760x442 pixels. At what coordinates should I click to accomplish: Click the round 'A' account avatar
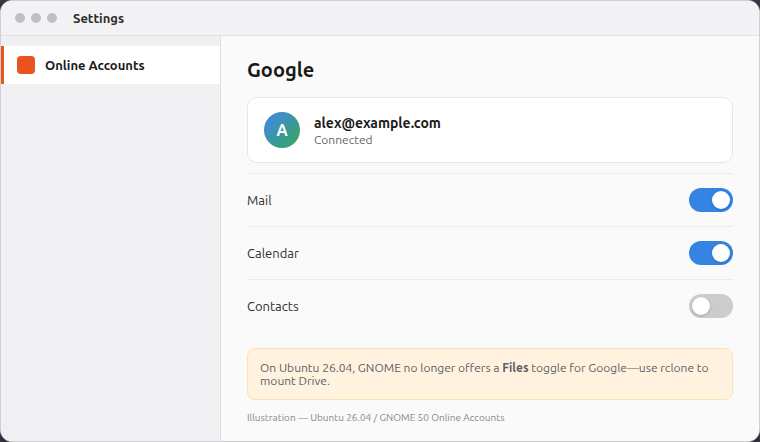(282, 130)
